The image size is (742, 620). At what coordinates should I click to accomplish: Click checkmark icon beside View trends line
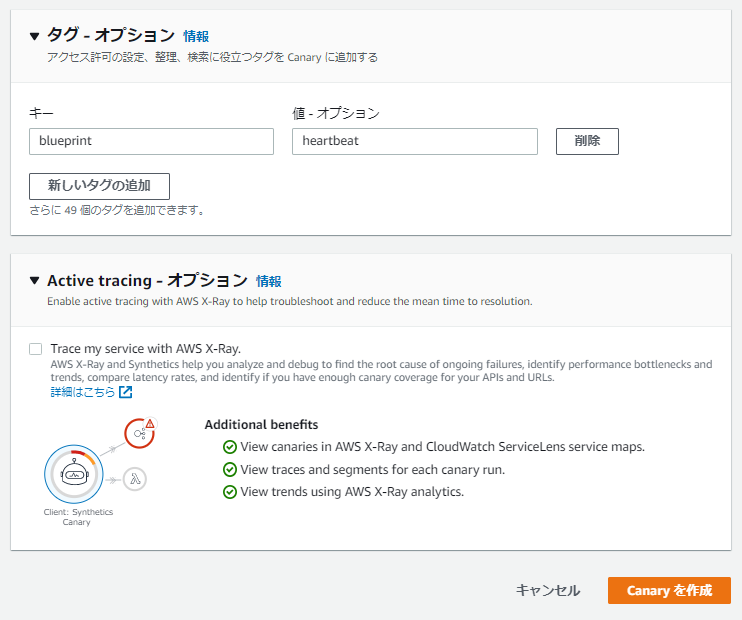[x=230, y=492]
